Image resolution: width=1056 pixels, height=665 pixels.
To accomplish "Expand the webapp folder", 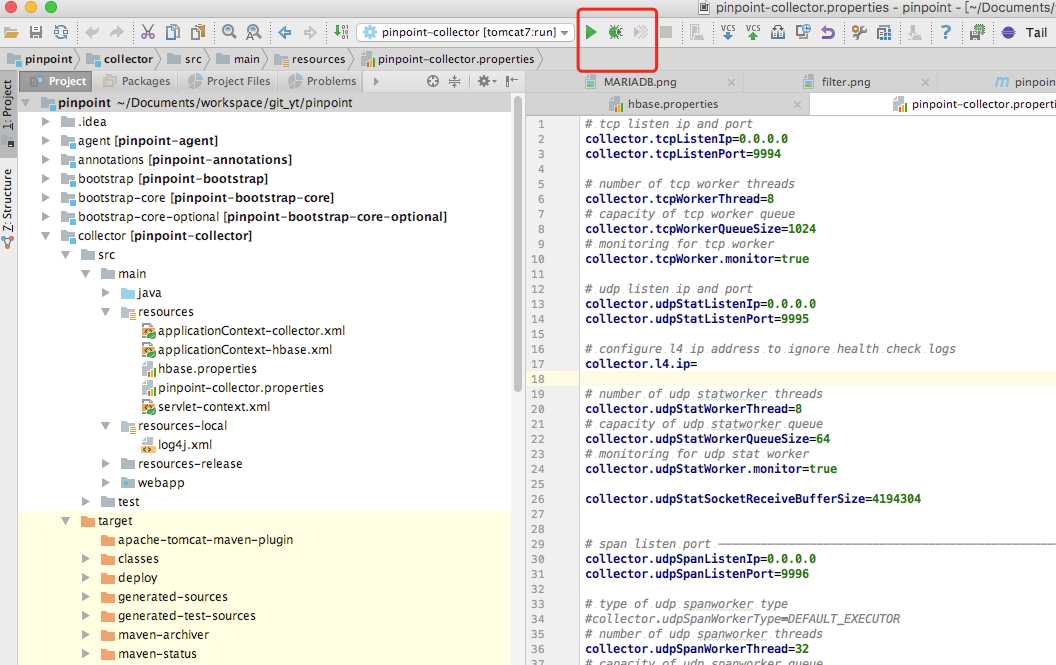I will (106, 482).
